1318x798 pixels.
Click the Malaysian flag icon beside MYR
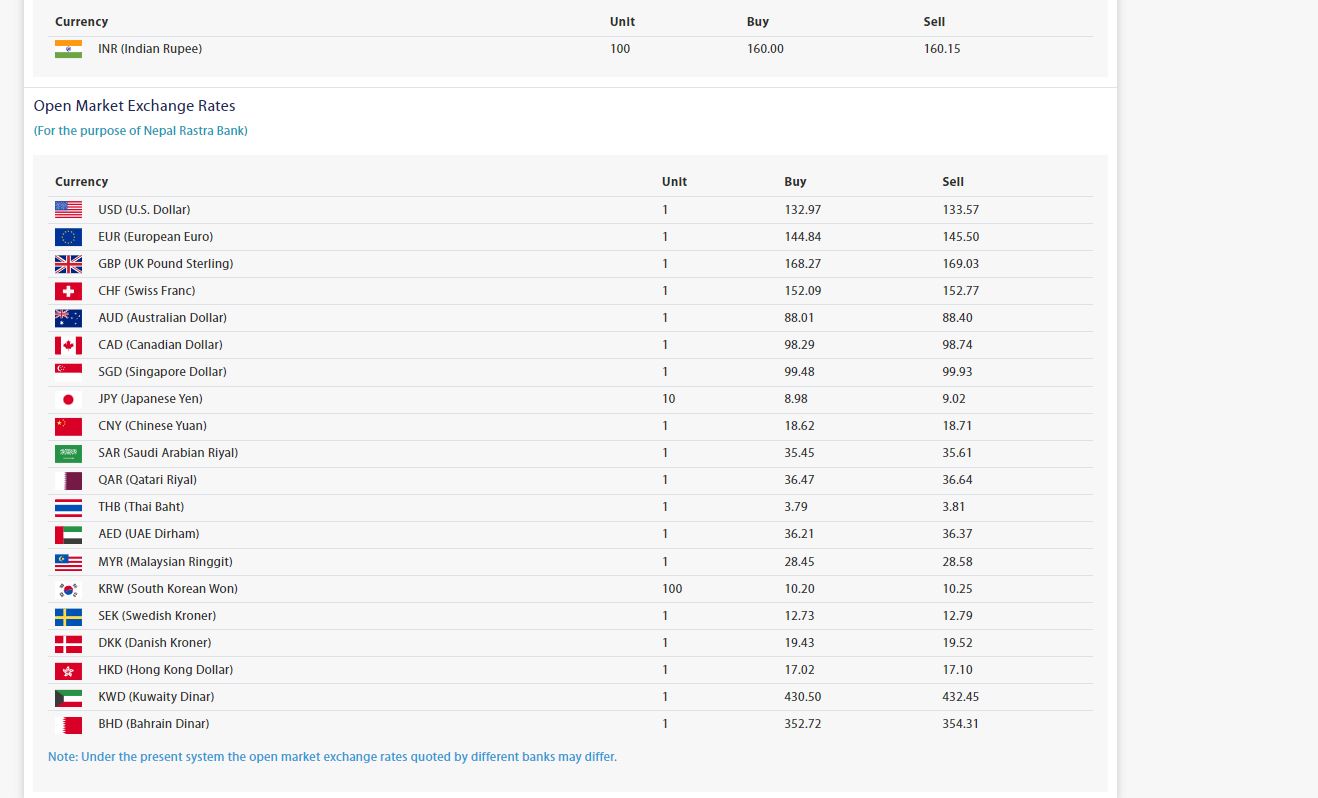(68, 562)
